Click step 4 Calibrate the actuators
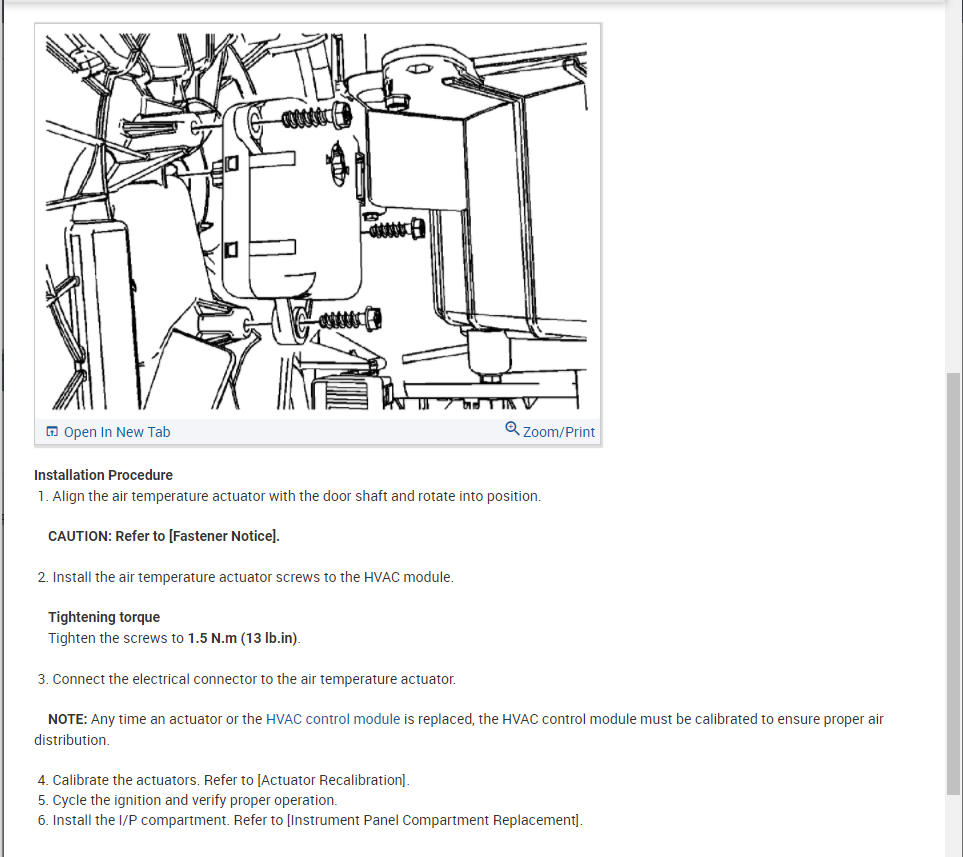Image resolution: width=963 pixels, height=857 pixels. point(224,780)
